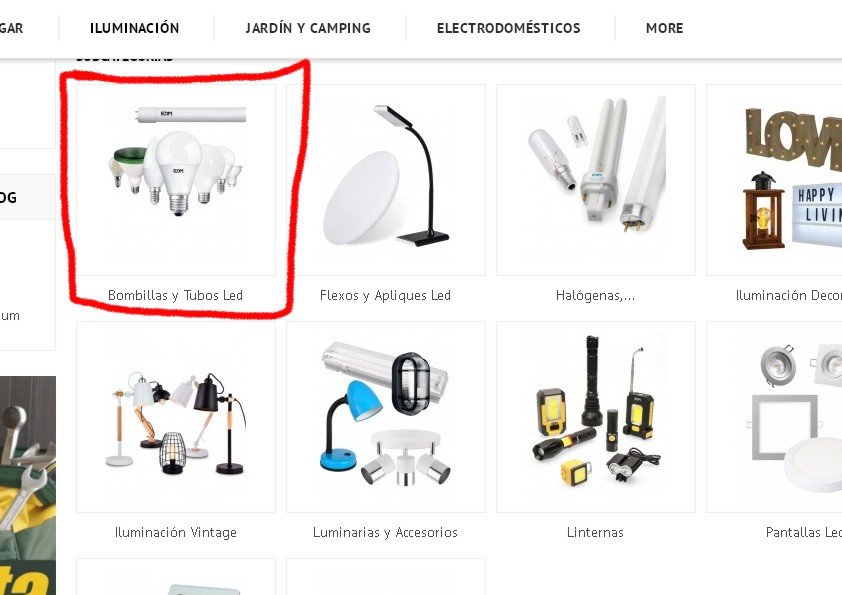
Task: Click the blue desk lamp luminaires image
Action: pos(386,417)
